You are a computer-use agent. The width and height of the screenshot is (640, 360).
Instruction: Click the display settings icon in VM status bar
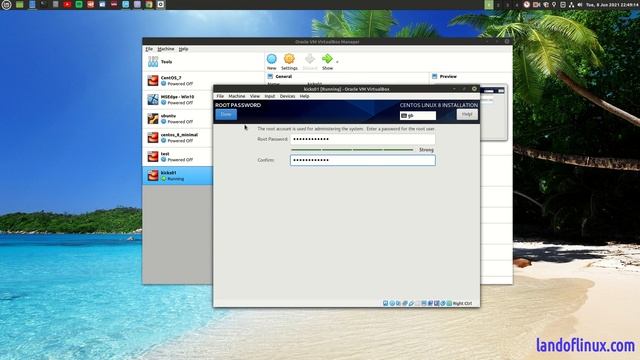pyautogui.click(x=424, y=303)
